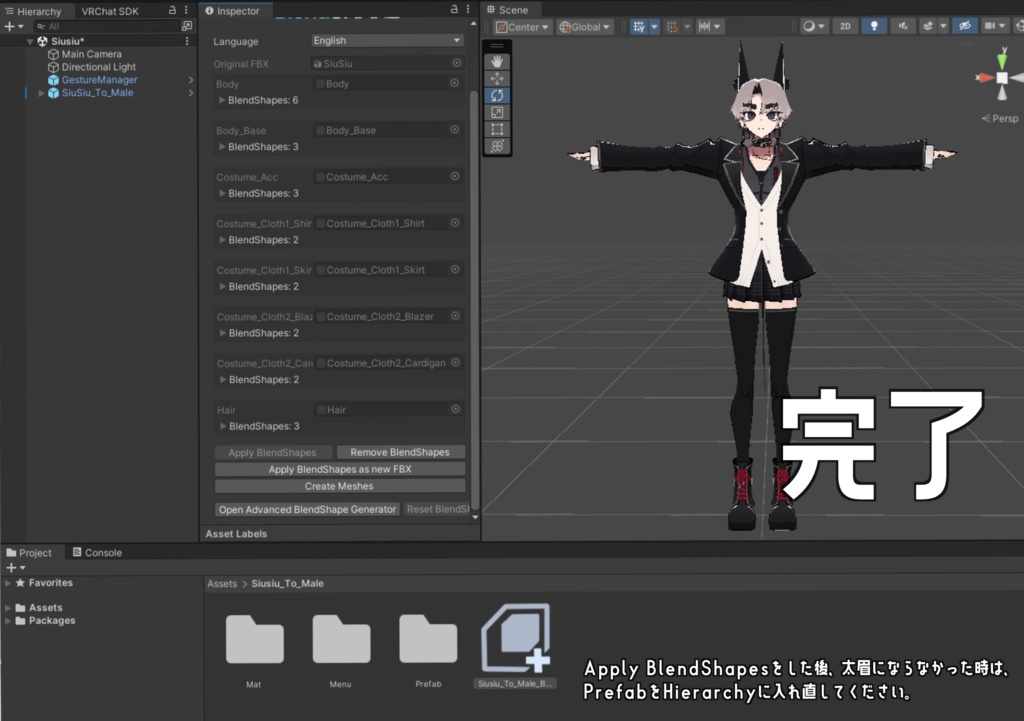1024x721 pixels.
Task: Toggle 2D view mode in Scene
Action: [845, 26]
